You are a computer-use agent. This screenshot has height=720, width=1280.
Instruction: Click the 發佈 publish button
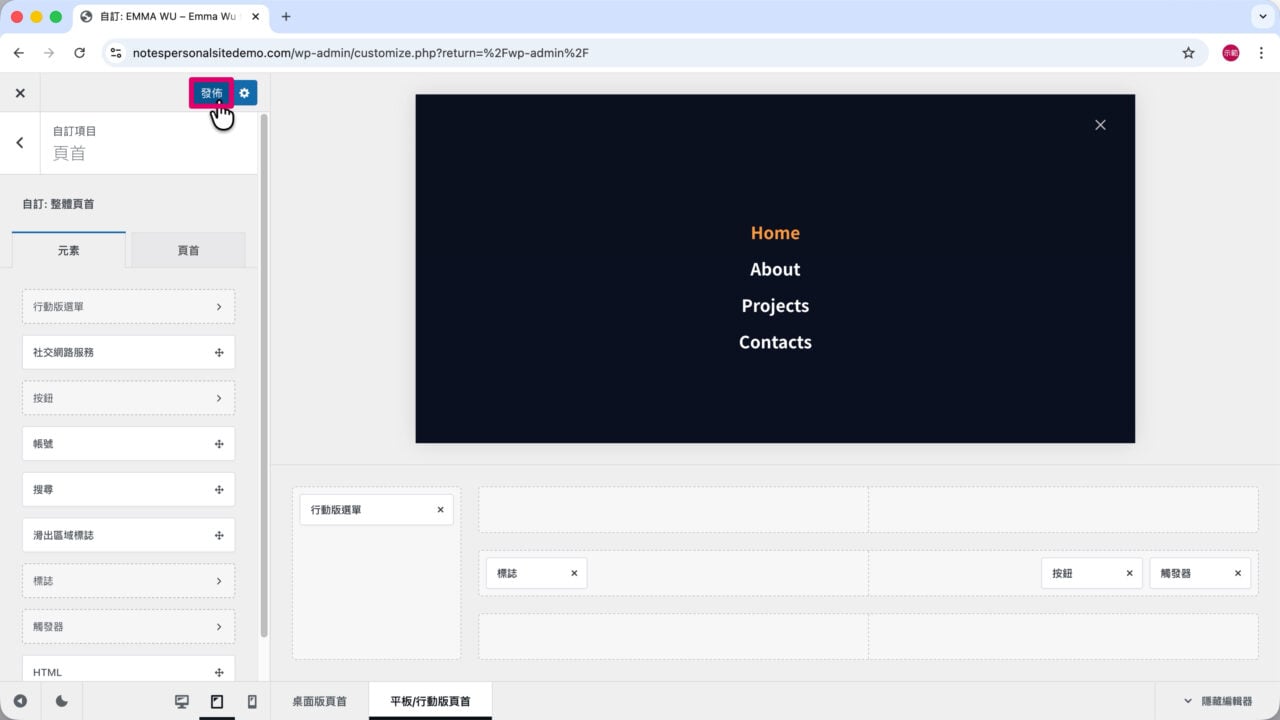(x=211, y=93)
